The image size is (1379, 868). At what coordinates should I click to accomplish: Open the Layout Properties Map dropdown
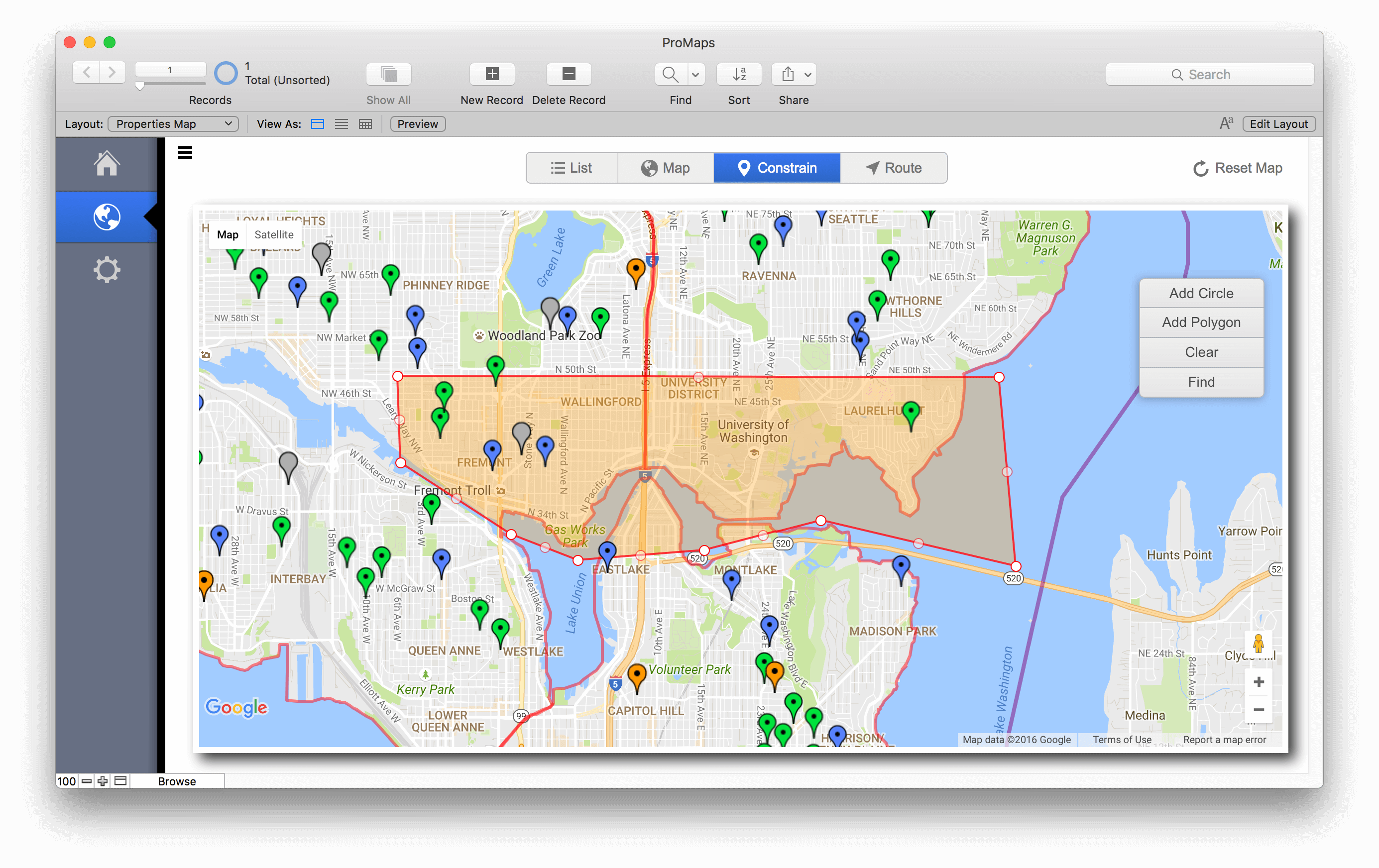click(174, 124)
